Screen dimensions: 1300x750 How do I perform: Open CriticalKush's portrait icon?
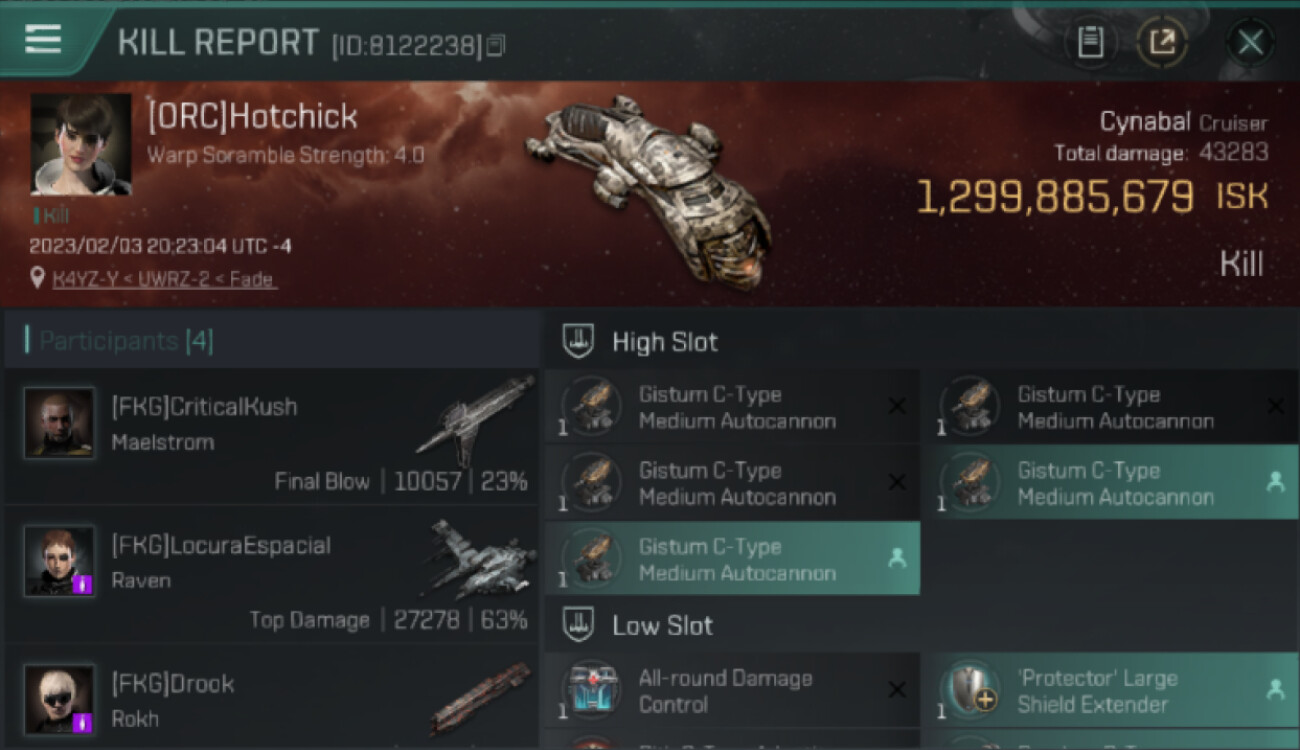(59, 423)
